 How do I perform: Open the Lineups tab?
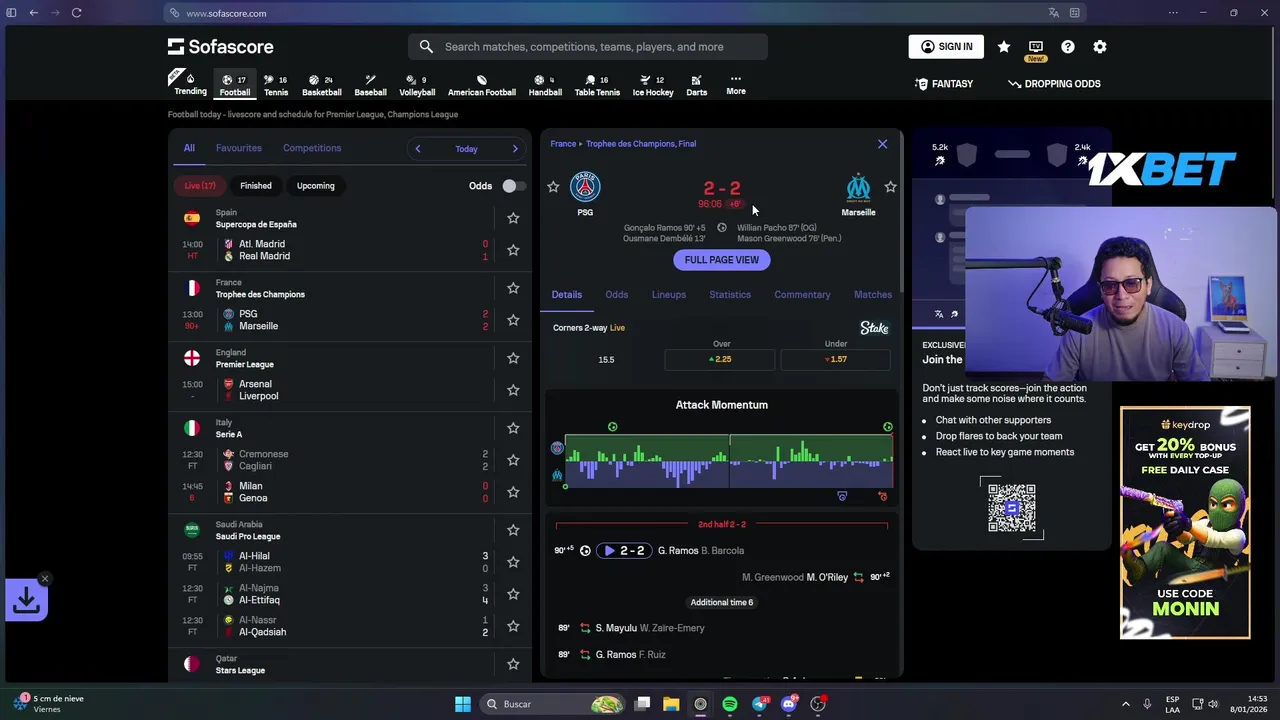pyautogui.click(x=669, y=295)
